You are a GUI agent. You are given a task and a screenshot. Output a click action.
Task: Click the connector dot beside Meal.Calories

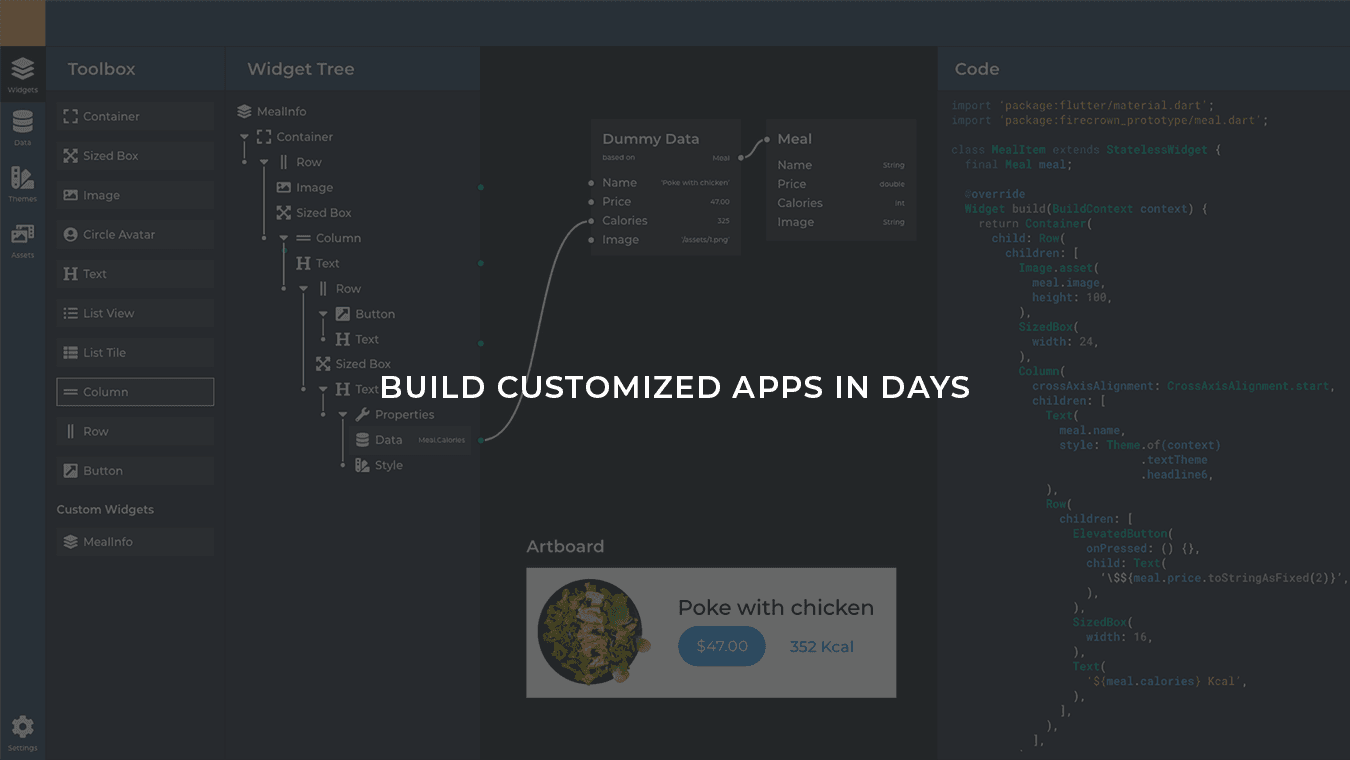481,440
